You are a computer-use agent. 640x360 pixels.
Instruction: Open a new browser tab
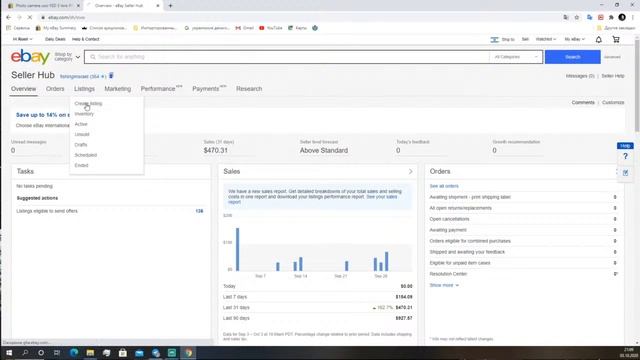[x=170, y=6]
